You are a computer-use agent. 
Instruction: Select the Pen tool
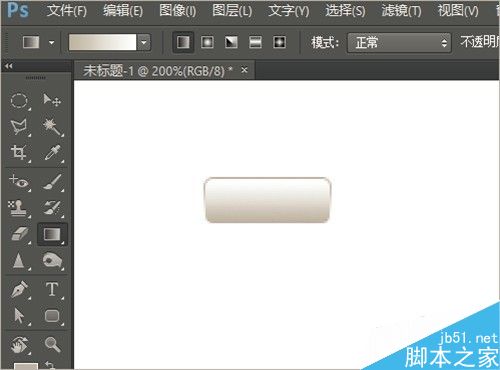(x=20, y=289)
